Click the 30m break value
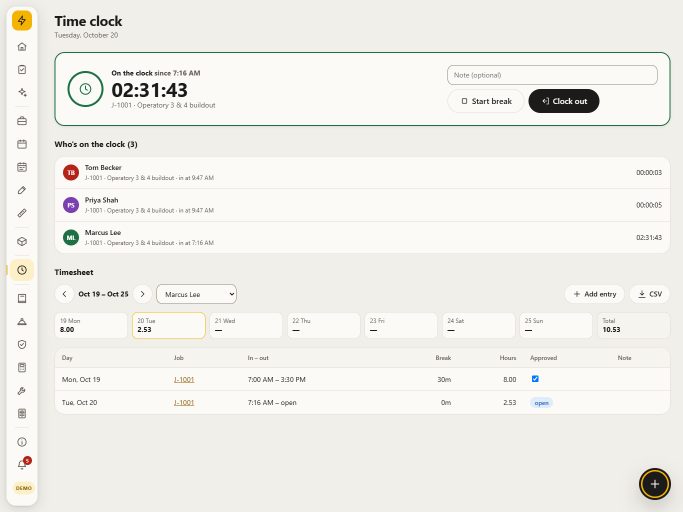Screen dimensions: 683x512 tap(444, 380)
